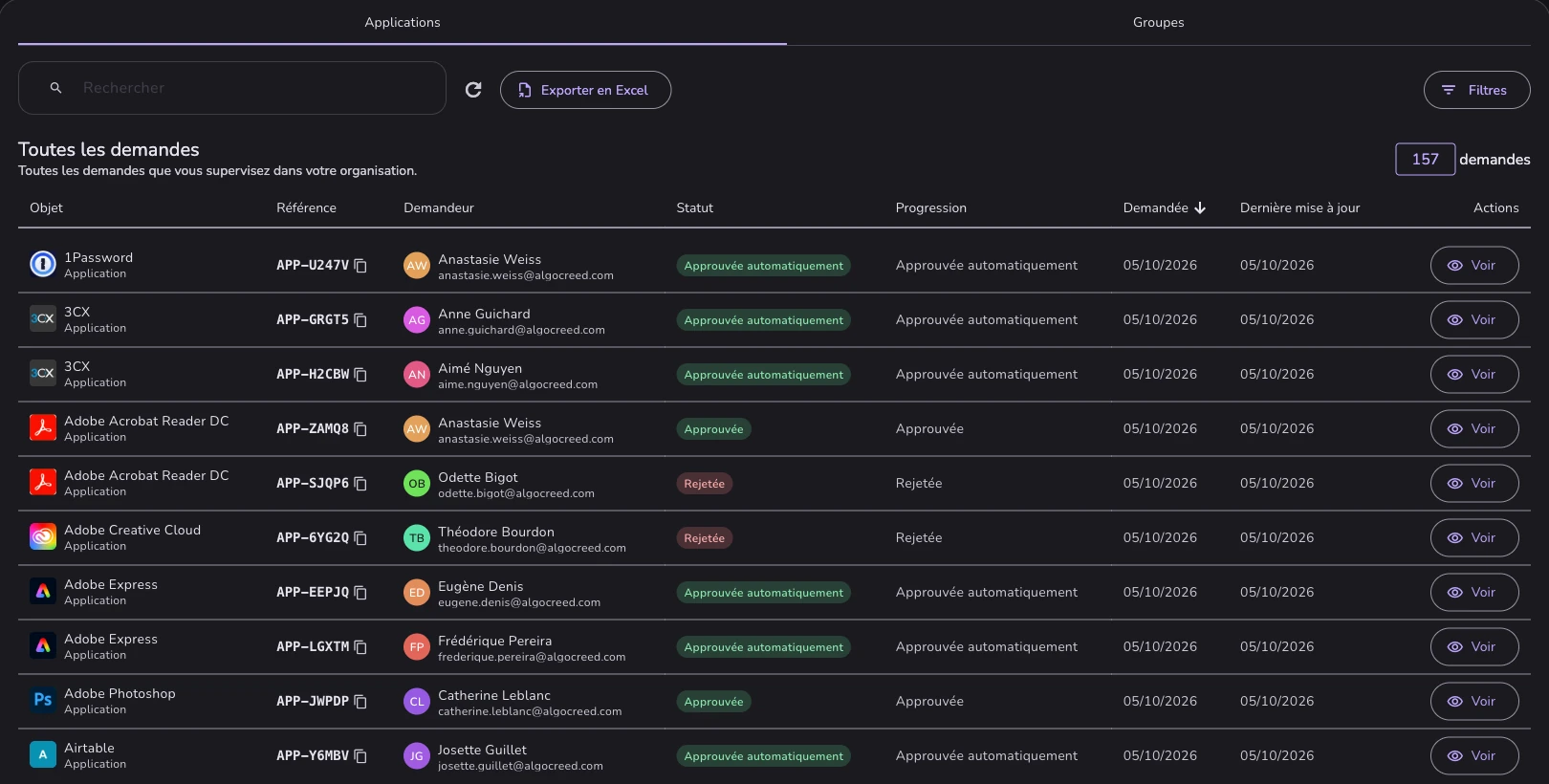Viewport: 1549px width, 784px height.
Task: Click email anne.guichard@algocreed.com
Action: (x=521, y=330)
